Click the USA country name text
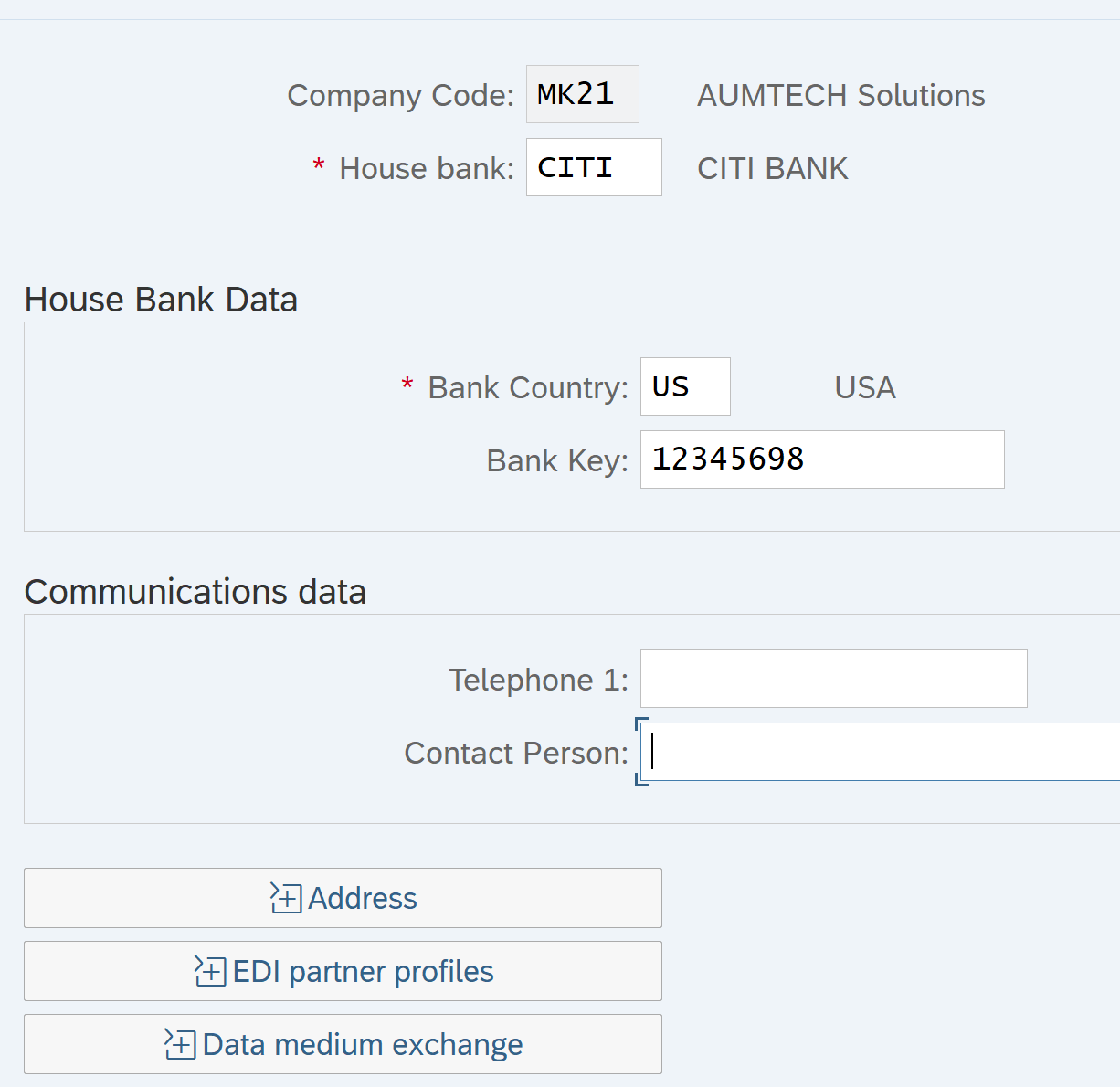This screenshot has width=1120, height=1087. tap(864, 387)
